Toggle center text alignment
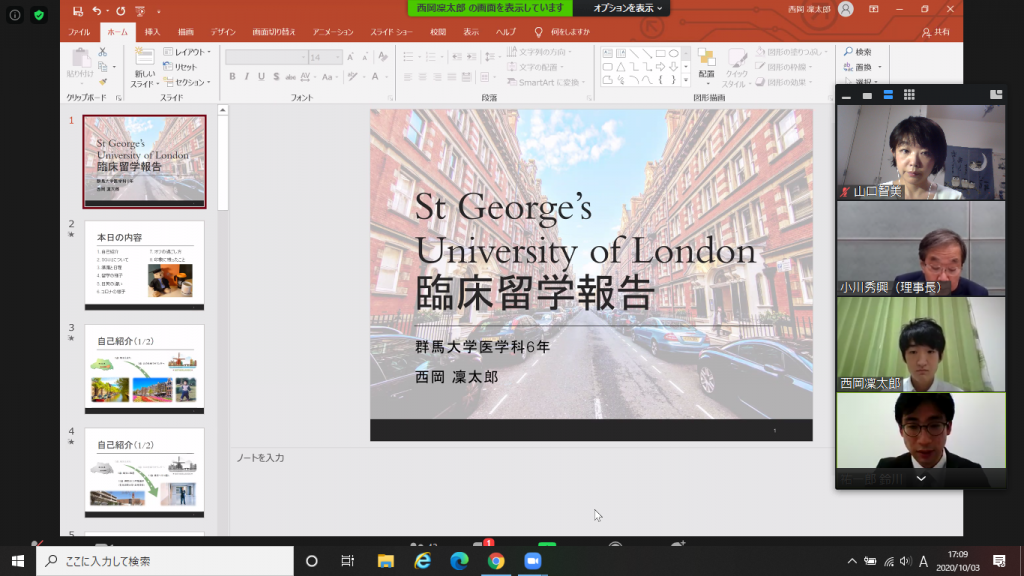 click(x=423, y=77)
